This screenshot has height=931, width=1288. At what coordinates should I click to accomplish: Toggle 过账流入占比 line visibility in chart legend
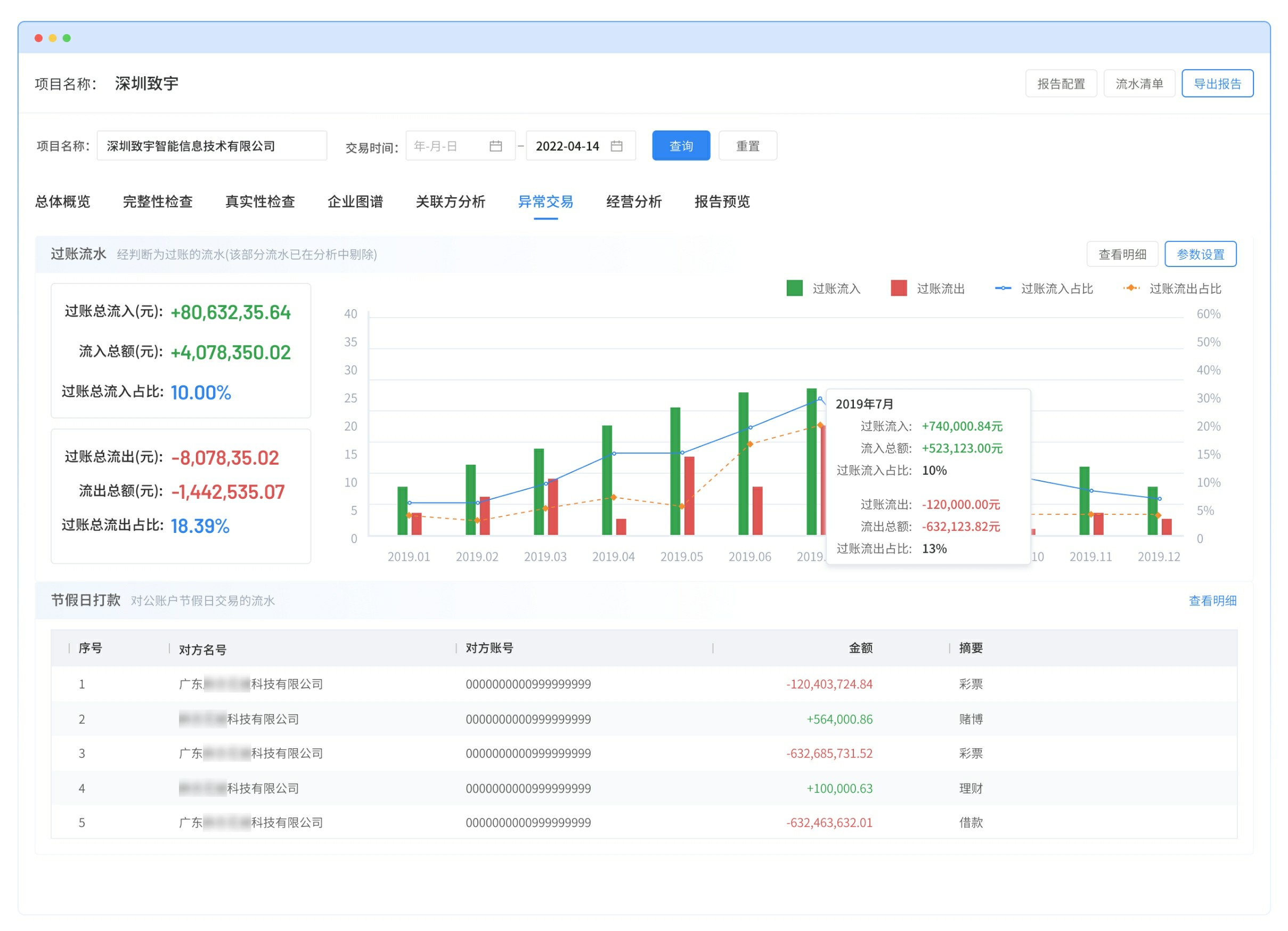click(1004, 288)
